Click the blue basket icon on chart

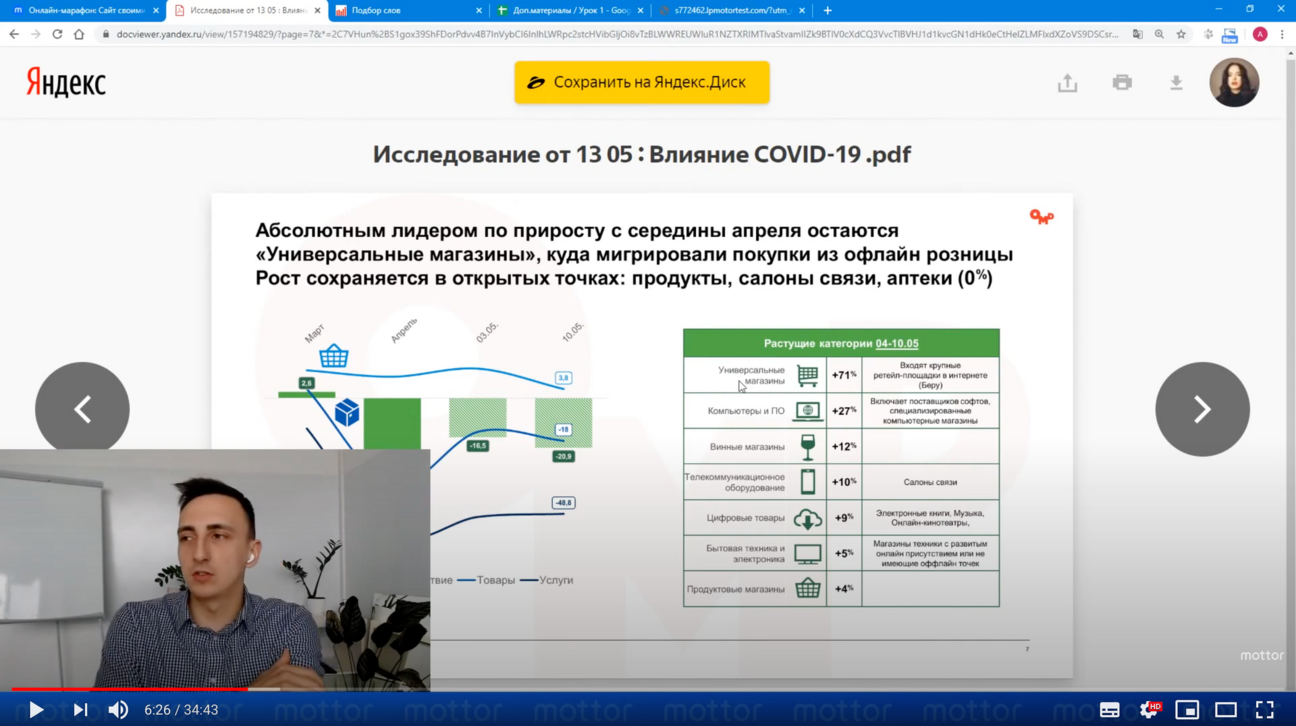coord(334,355)
